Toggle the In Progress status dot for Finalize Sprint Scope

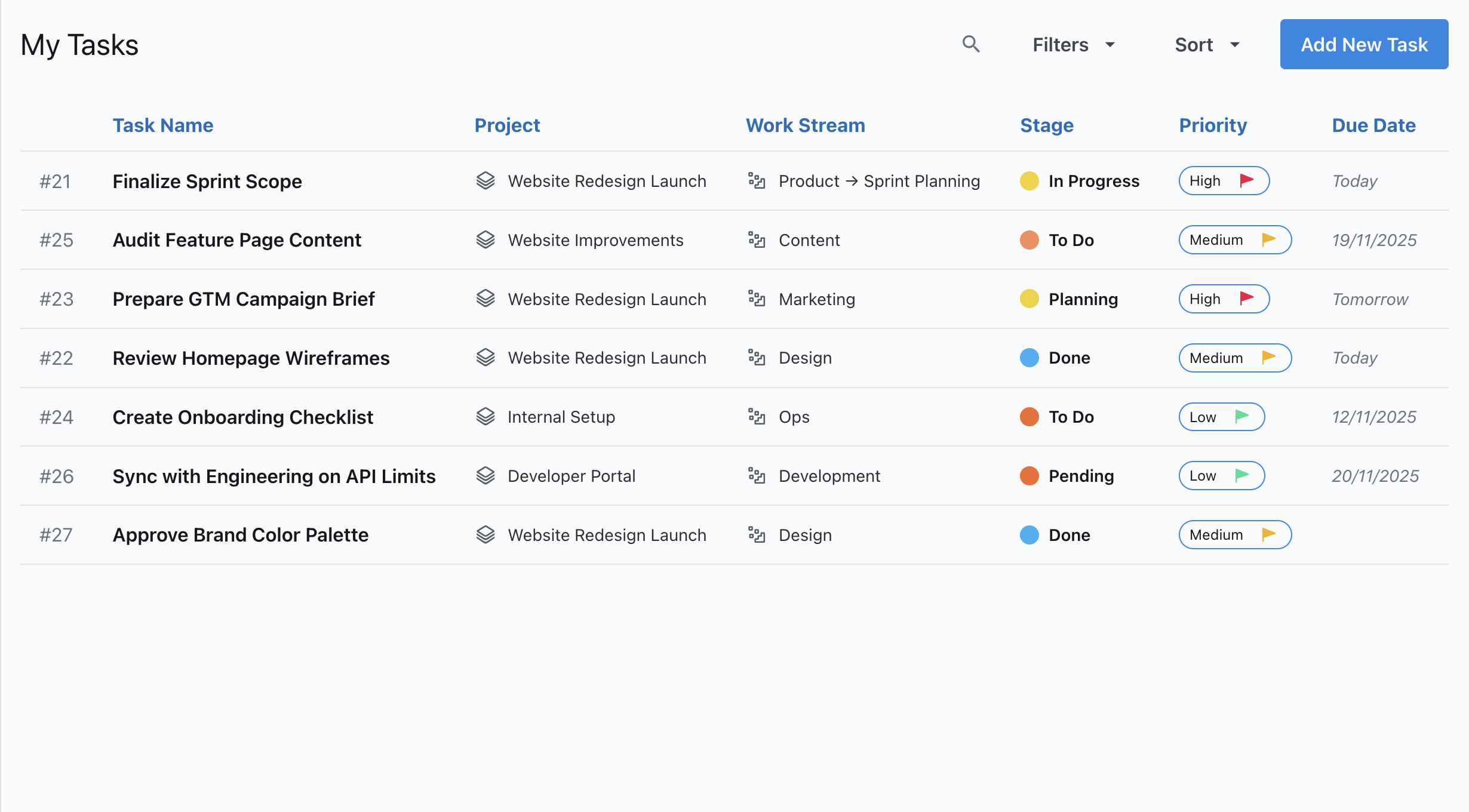1029,180
